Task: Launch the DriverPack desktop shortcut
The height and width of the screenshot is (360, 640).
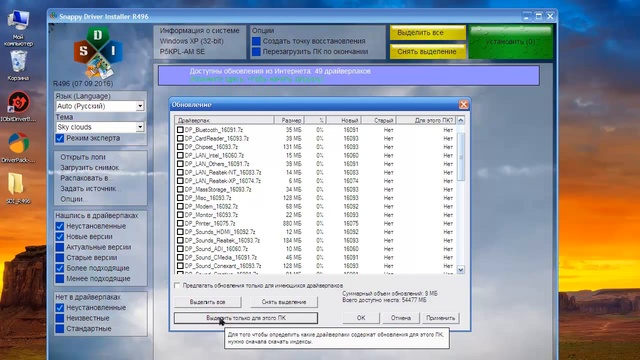Action: (x=18, y=147)
